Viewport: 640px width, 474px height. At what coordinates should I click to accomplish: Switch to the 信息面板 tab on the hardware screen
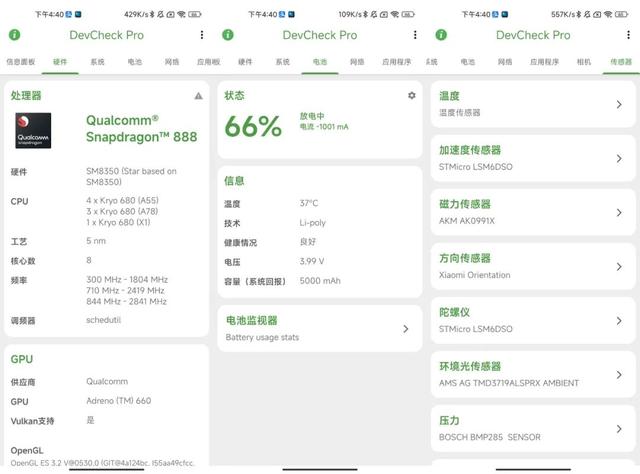tap(20, 62)
